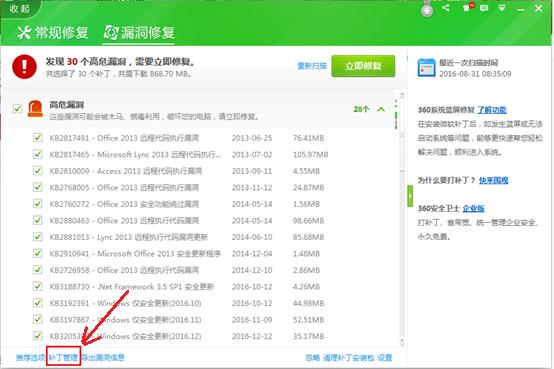Uncheck the last patch dated 2016-12-12
The width and height of the screenshot is (554, 369).
(x=37, y=335)
